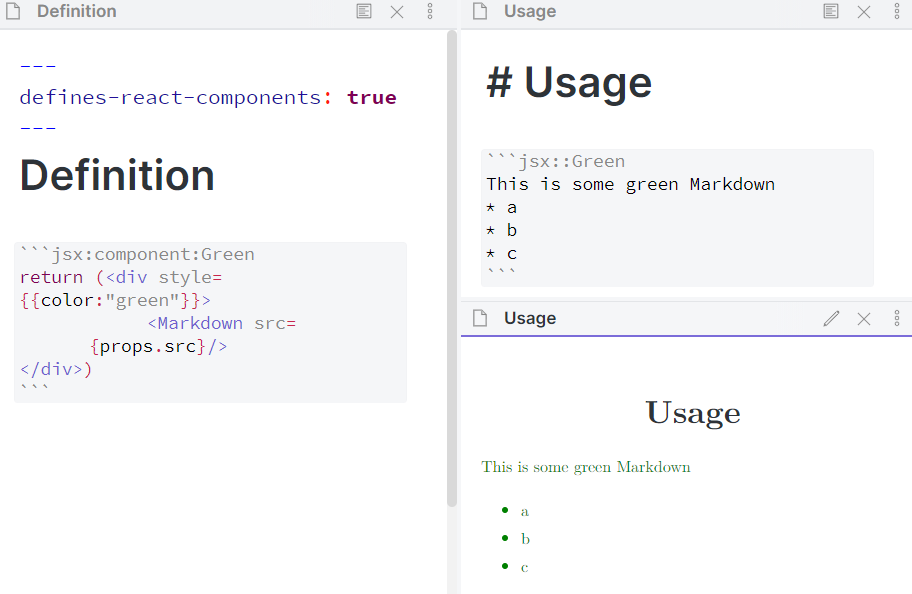Open the rendered Usage pane three-dot menu
Viewport: 912px width, 594px height.
(897, 318)
